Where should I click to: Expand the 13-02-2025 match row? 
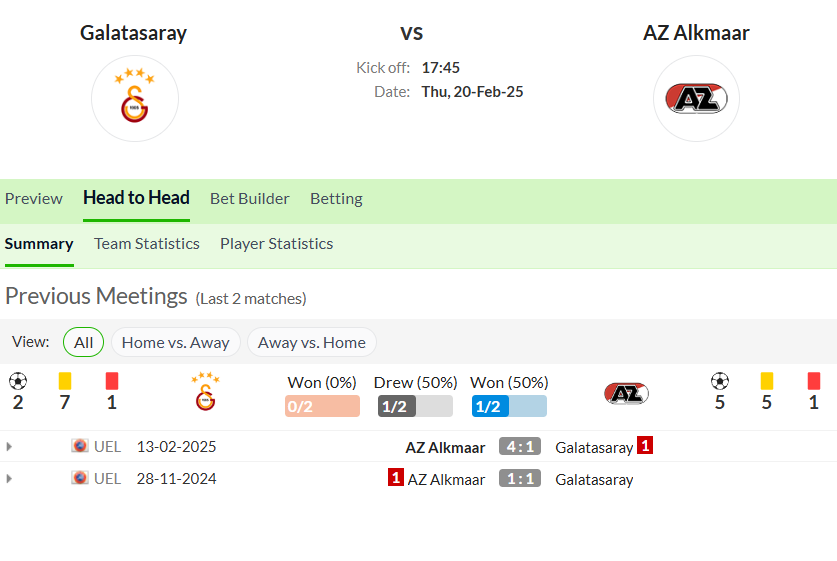pos(9,446)
